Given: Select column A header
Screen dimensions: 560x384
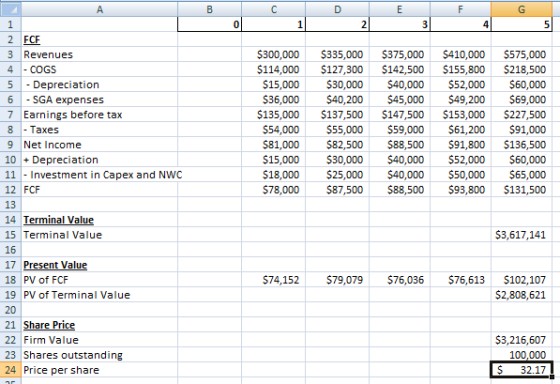Looking at the screenshot, I should [100, 9].
